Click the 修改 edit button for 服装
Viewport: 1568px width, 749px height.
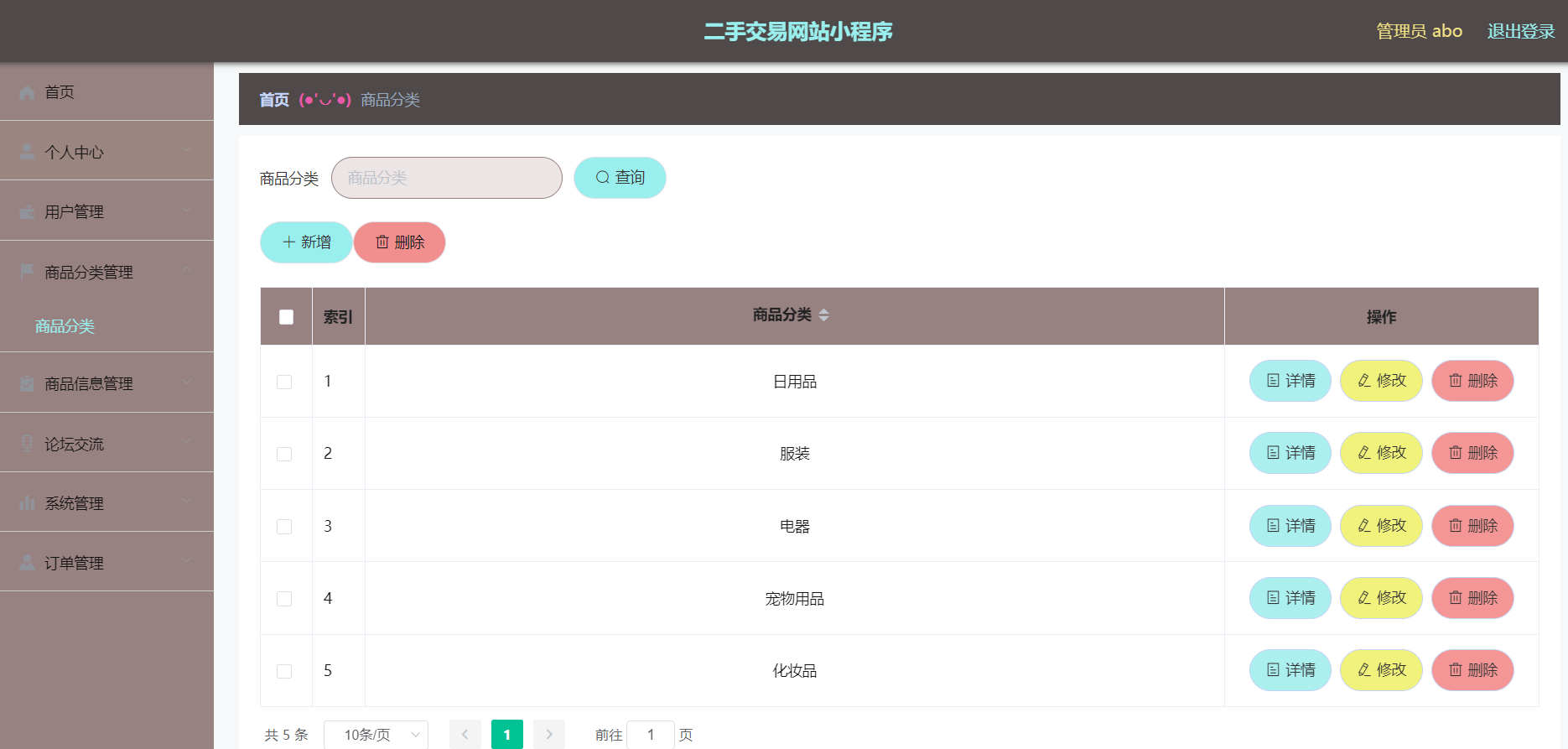tap(1380, 453)
